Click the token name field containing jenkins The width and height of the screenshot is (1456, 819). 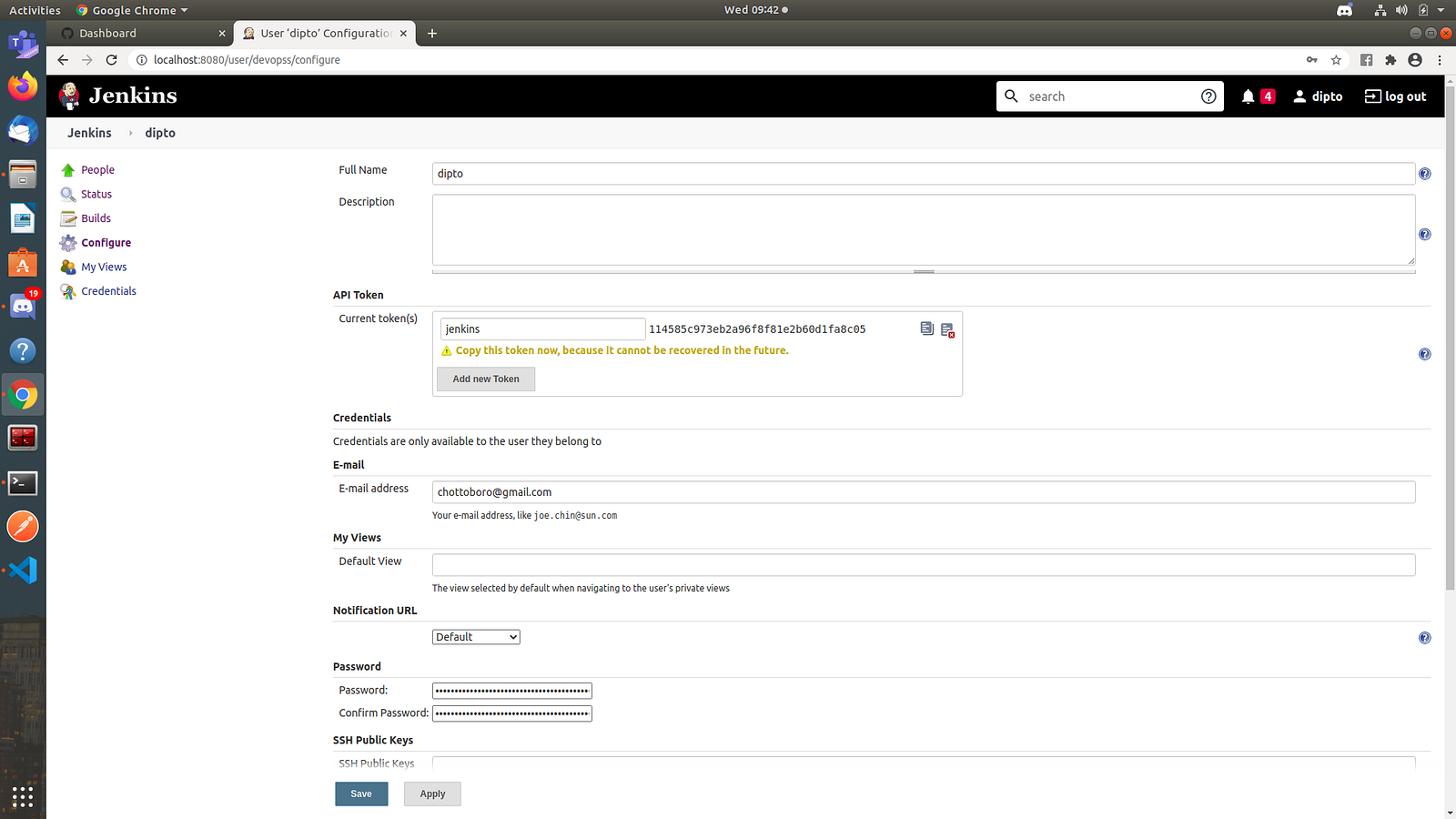[x=542, y=329]
